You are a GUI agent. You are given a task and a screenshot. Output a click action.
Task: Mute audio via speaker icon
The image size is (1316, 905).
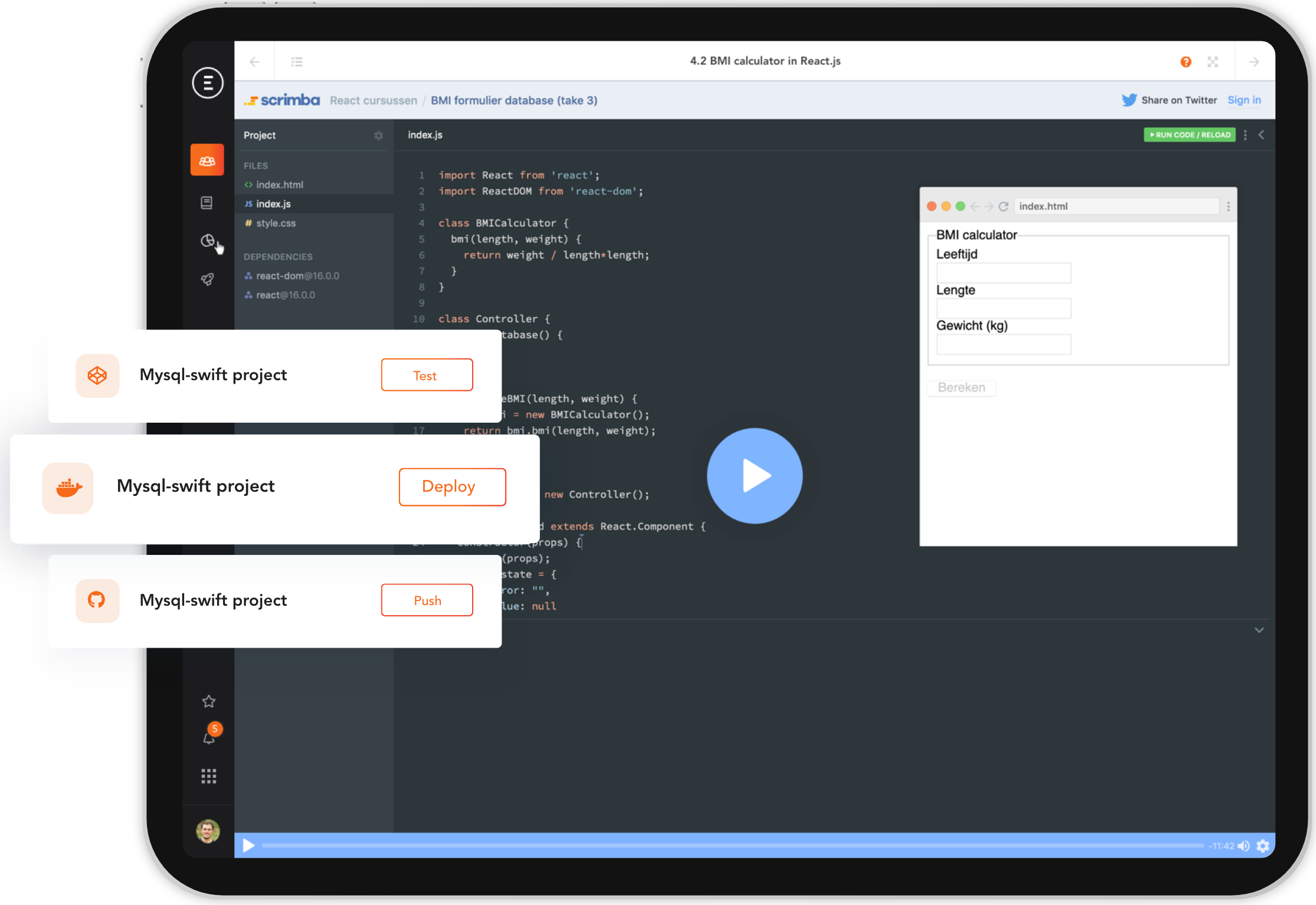tap(1243, 846)
